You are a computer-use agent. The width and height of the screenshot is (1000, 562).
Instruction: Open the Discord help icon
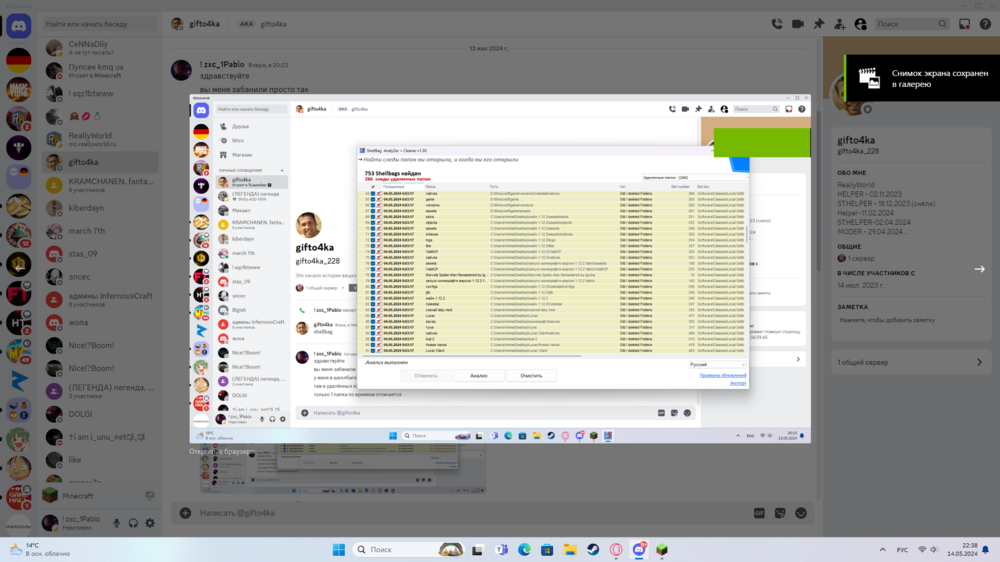point(985,24)
